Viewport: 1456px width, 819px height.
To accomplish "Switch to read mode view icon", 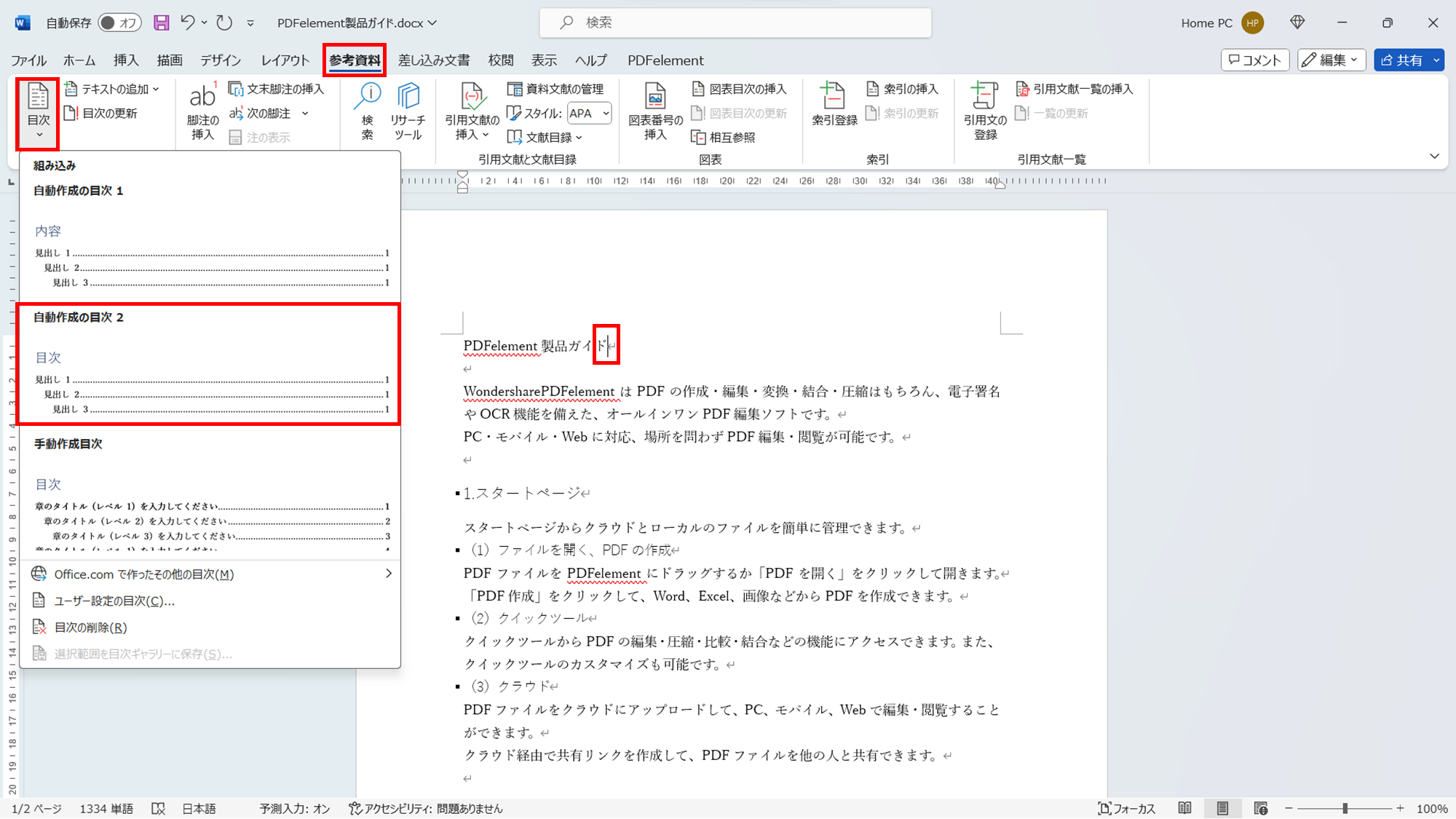I will pyautogui.click(x=1185, y=808).
